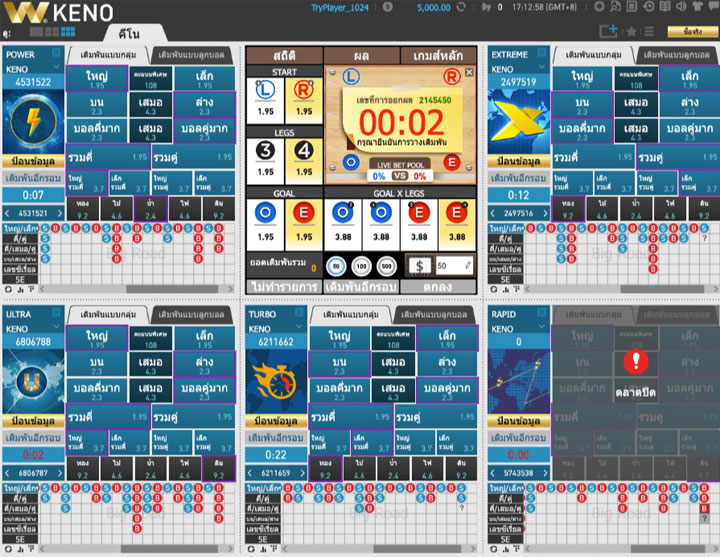Expand the POWER KENO game dropdown
The width and height of the screenshot is (720, 557).
(x=56, y=68)
